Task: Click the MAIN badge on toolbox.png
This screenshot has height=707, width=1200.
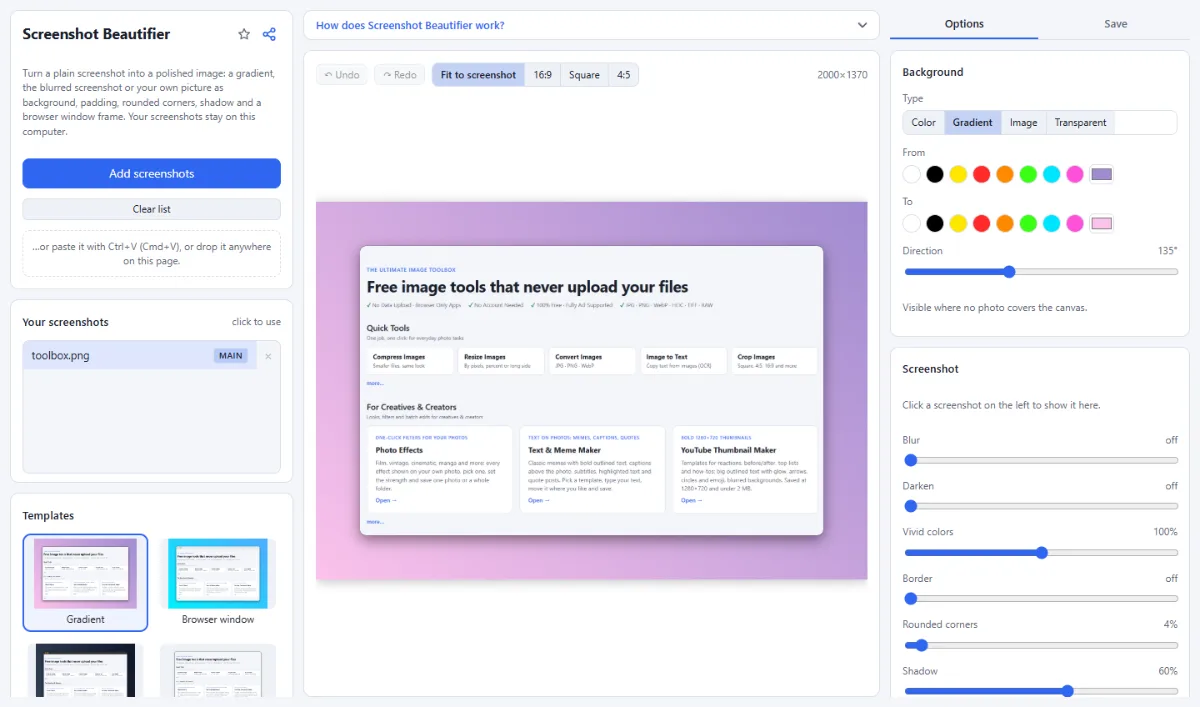Action: point(230,356)
